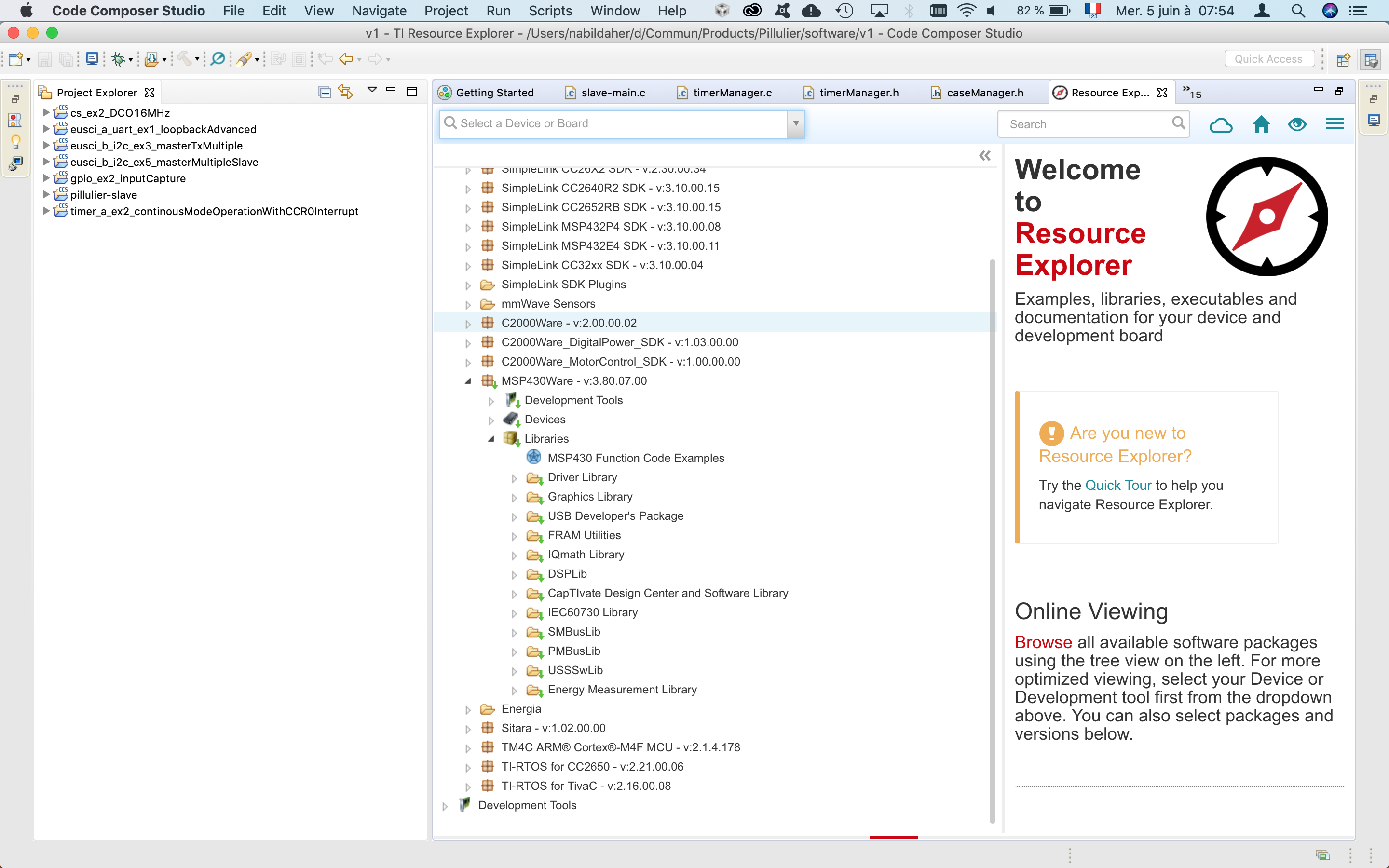Image resolution: width=1389 pixels, height=868 pixels.
Task: Open the CCS Edit perspective button
Action: tap(1371, 60)
